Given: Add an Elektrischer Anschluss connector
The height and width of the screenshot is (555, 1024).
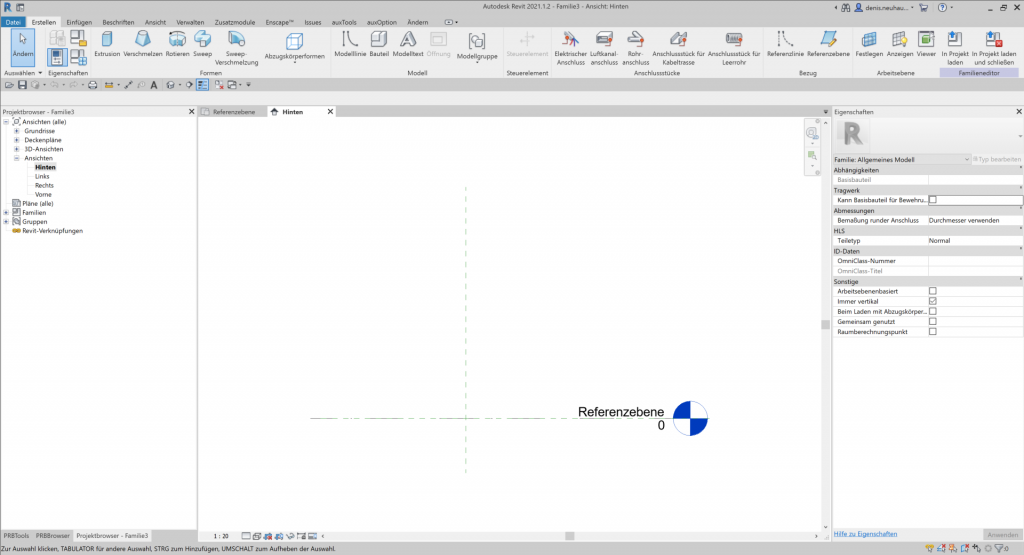Looking at the screenshot, I should pos(570,44).
